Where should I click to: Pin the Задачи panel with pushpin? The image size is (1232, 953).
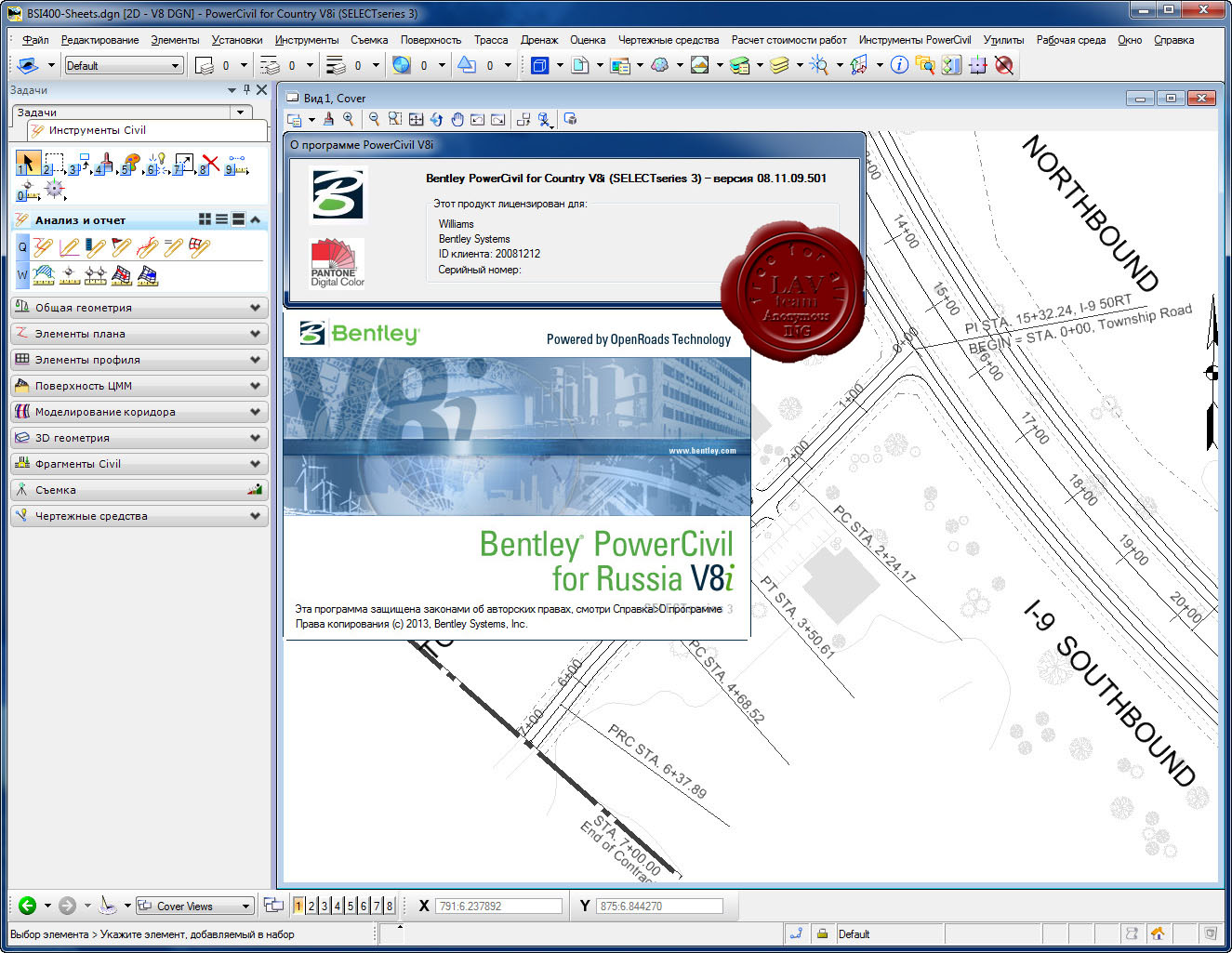click(246, 90)
